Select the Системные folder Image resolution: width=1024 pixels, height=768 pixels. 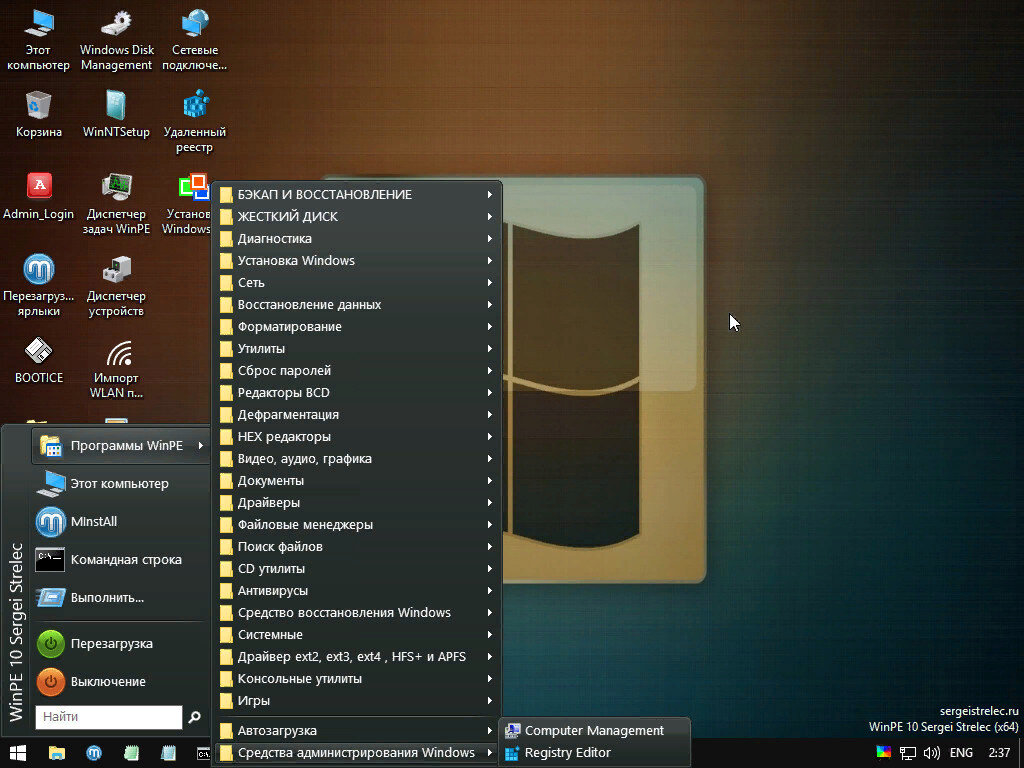pyautogui.click(x=357, y=635)
